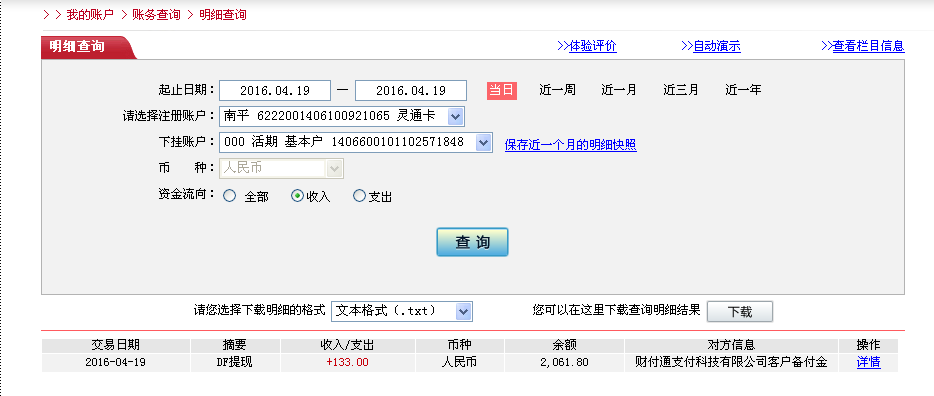Select the 支出 radio button

point(359,196)
